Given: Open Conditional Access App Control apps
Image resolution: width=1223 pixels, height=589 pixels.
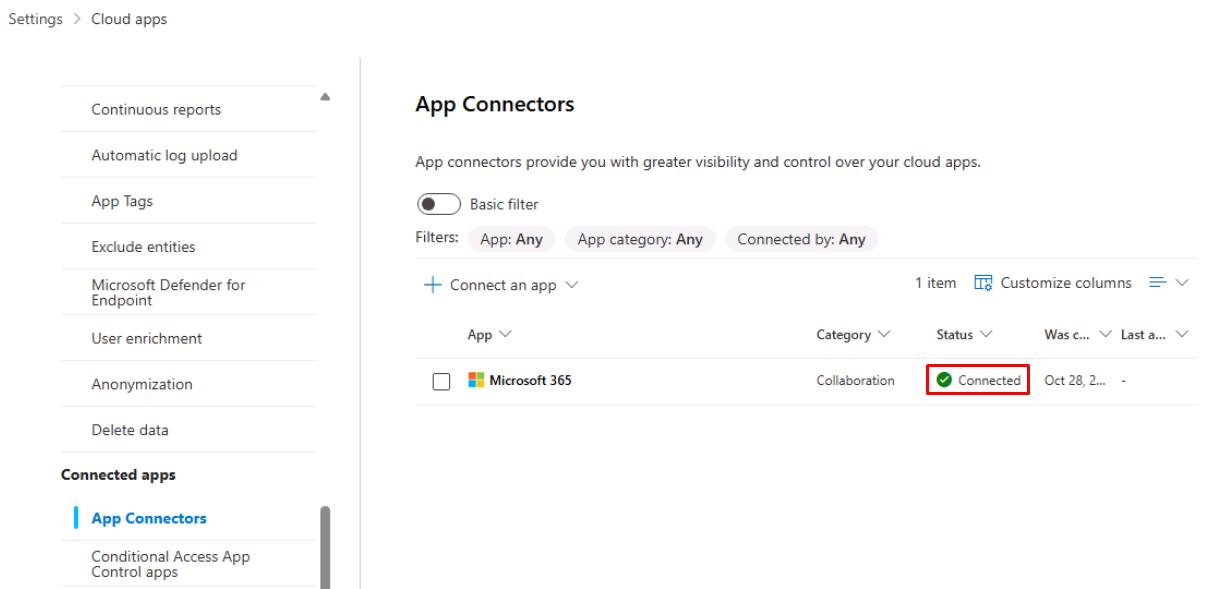Looking at the screenshot, I should click(x=170, y=564).
